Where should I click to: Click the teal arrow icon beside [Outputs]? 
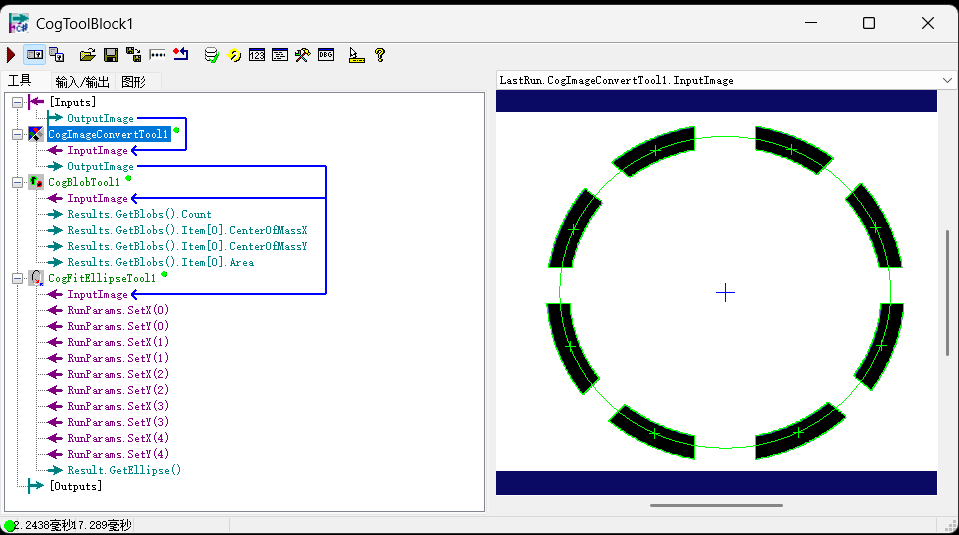pyautogui.click(x=35, y=485)
